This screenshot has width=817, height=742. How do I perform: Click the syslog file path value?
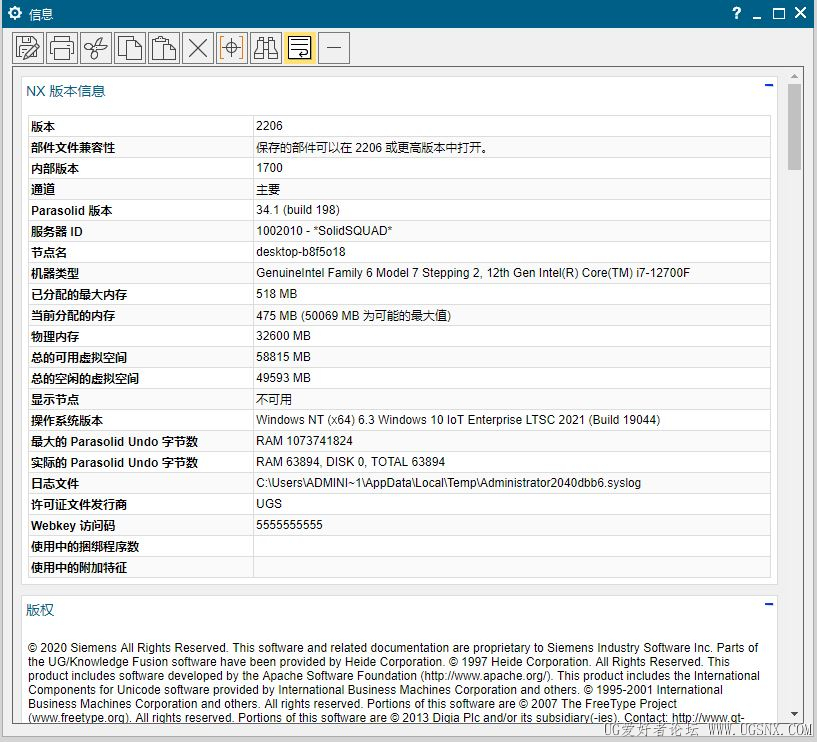pyautogui.click(x=449, y=483)
